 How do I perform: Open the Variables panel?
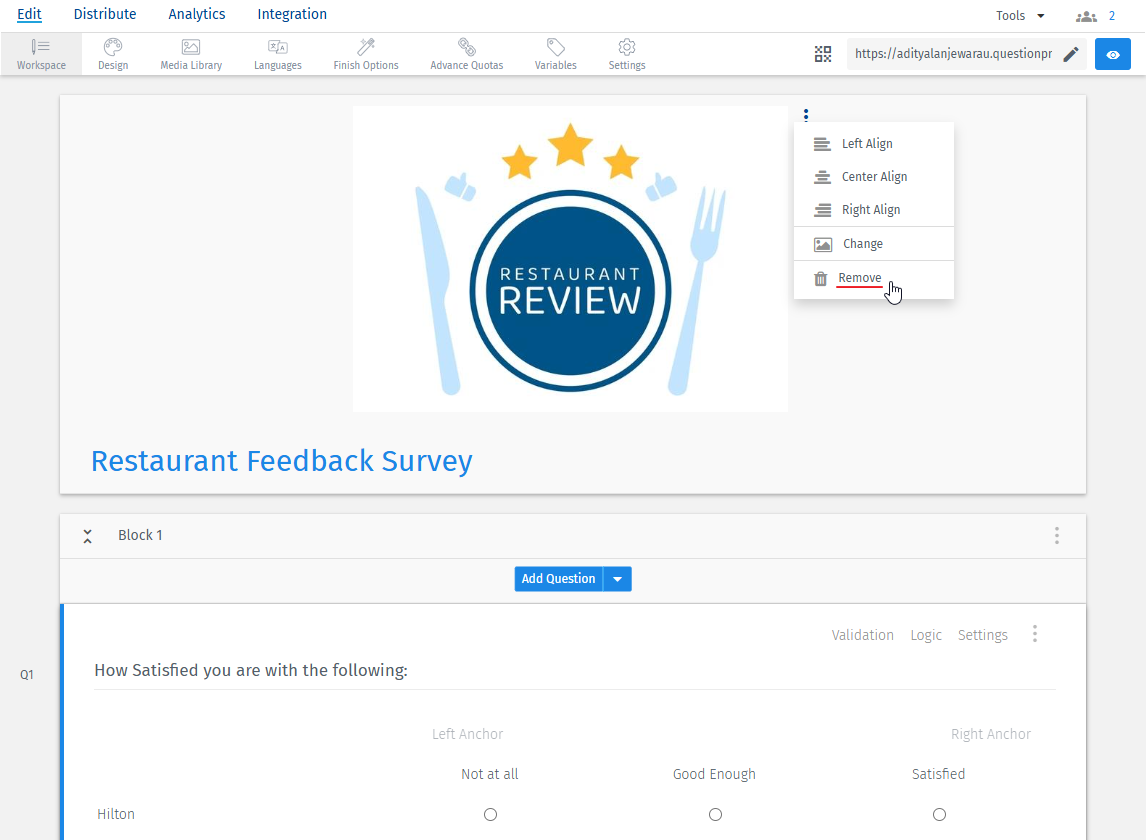coord(555,53)
